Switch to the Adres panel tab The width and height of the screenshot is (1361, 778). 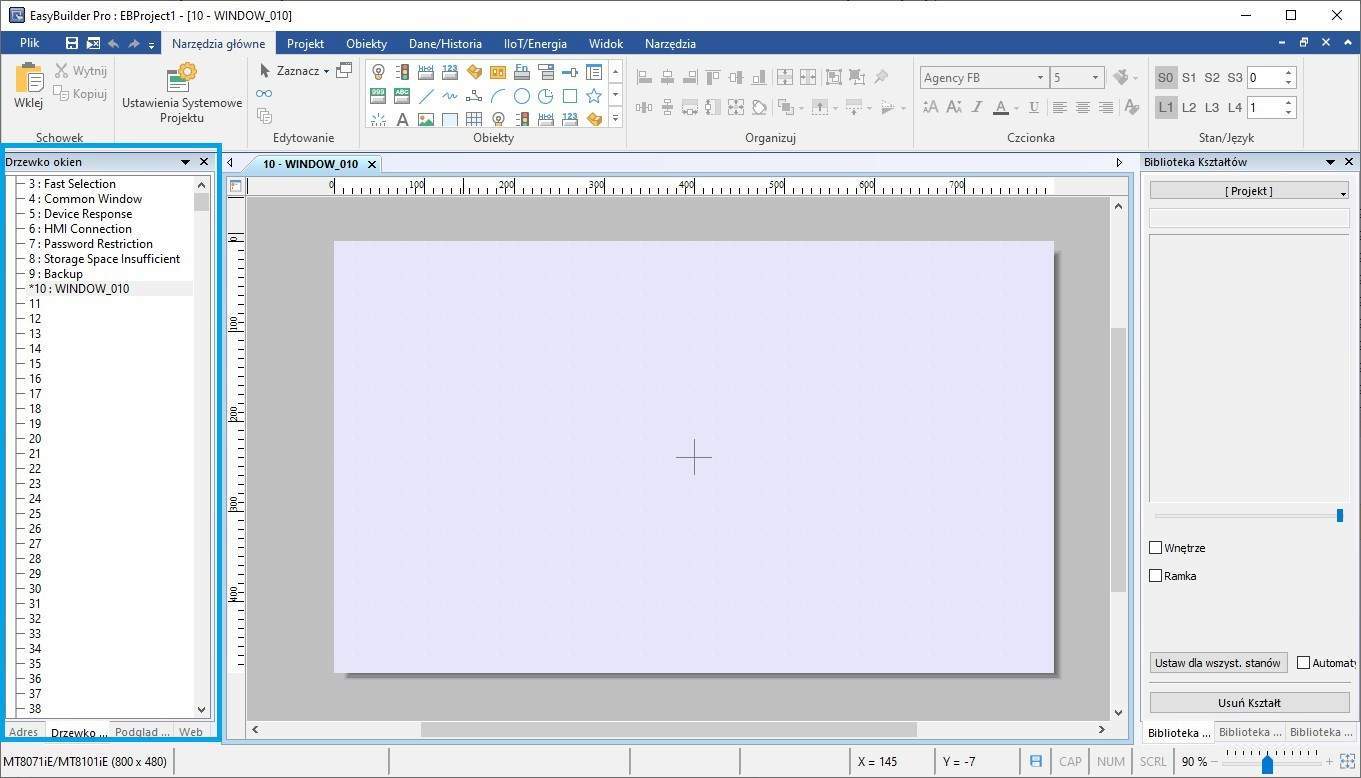pyautogui.click(x=23, y=732)
